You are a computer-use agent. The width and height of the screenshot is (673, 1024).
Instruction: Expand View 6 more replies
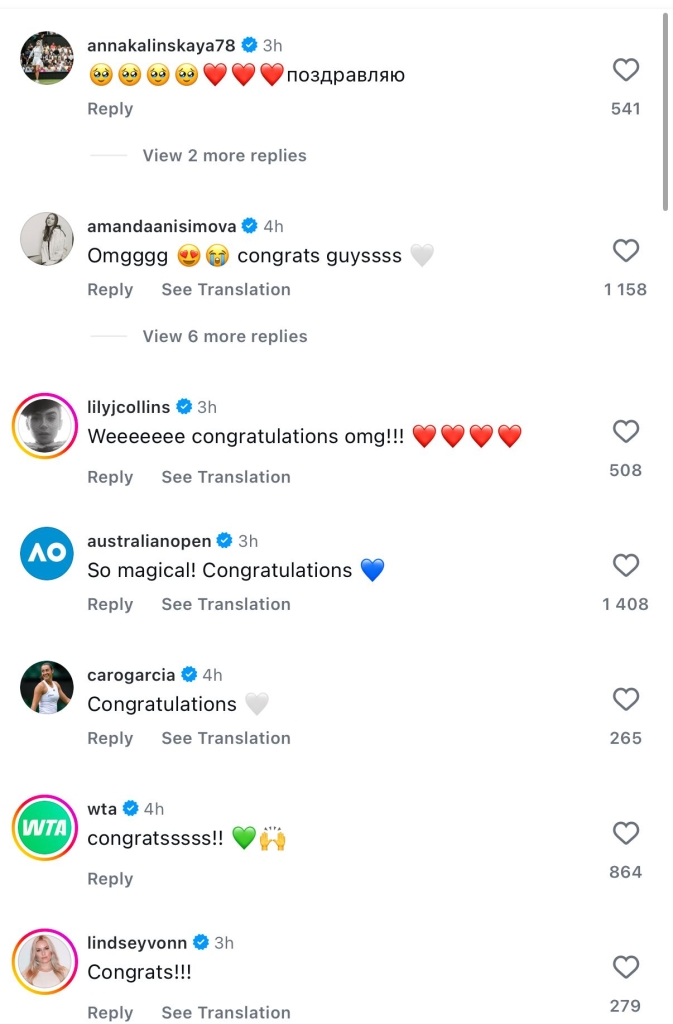tap(224, 337)
